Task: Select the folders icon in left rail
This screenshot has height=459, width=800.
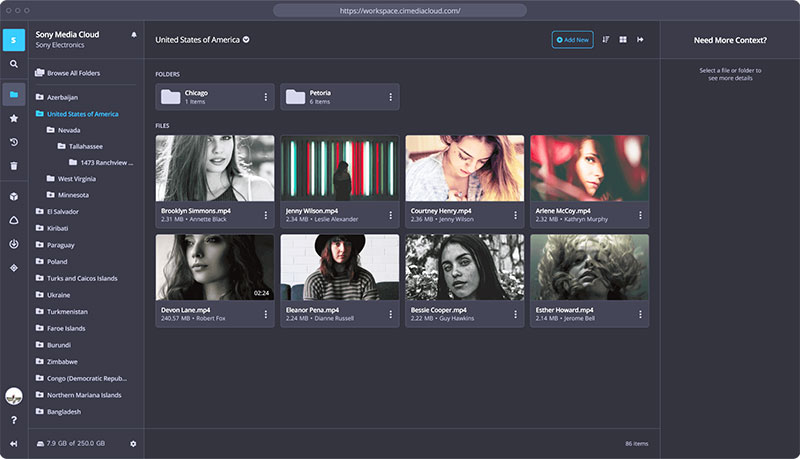Action: tap(14, 94)
